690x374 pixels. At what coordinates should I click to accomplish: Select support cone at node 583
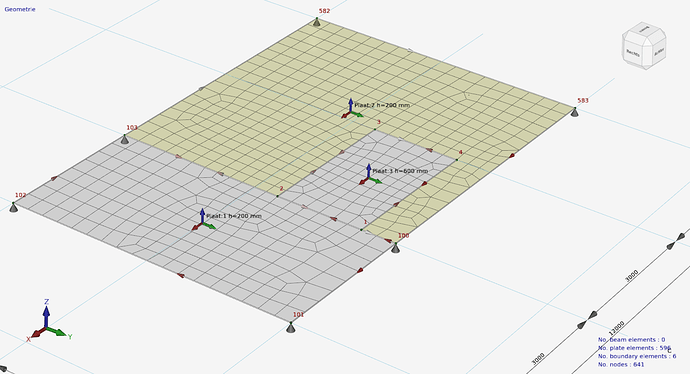point(574,112)
